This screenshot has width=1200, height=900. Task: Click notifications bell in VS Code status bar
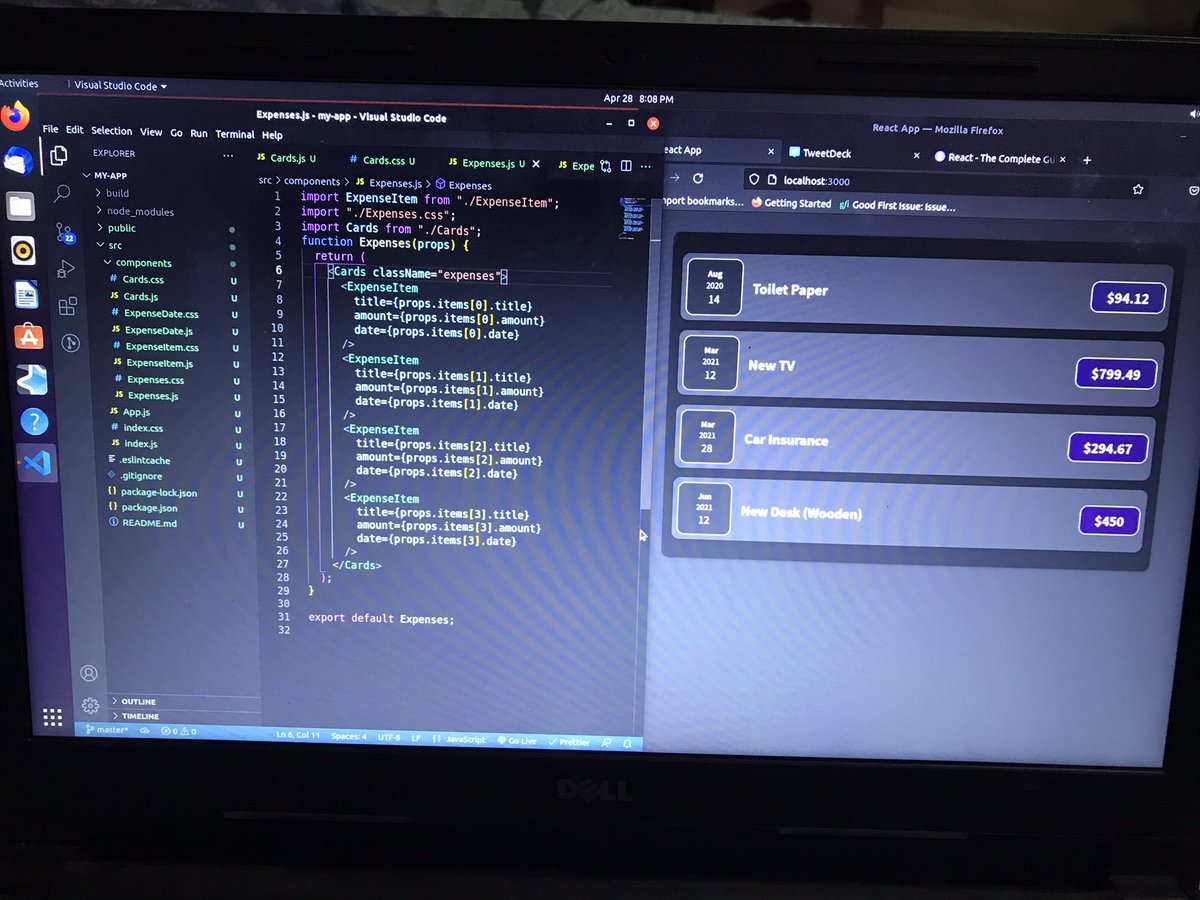[627, 743]
